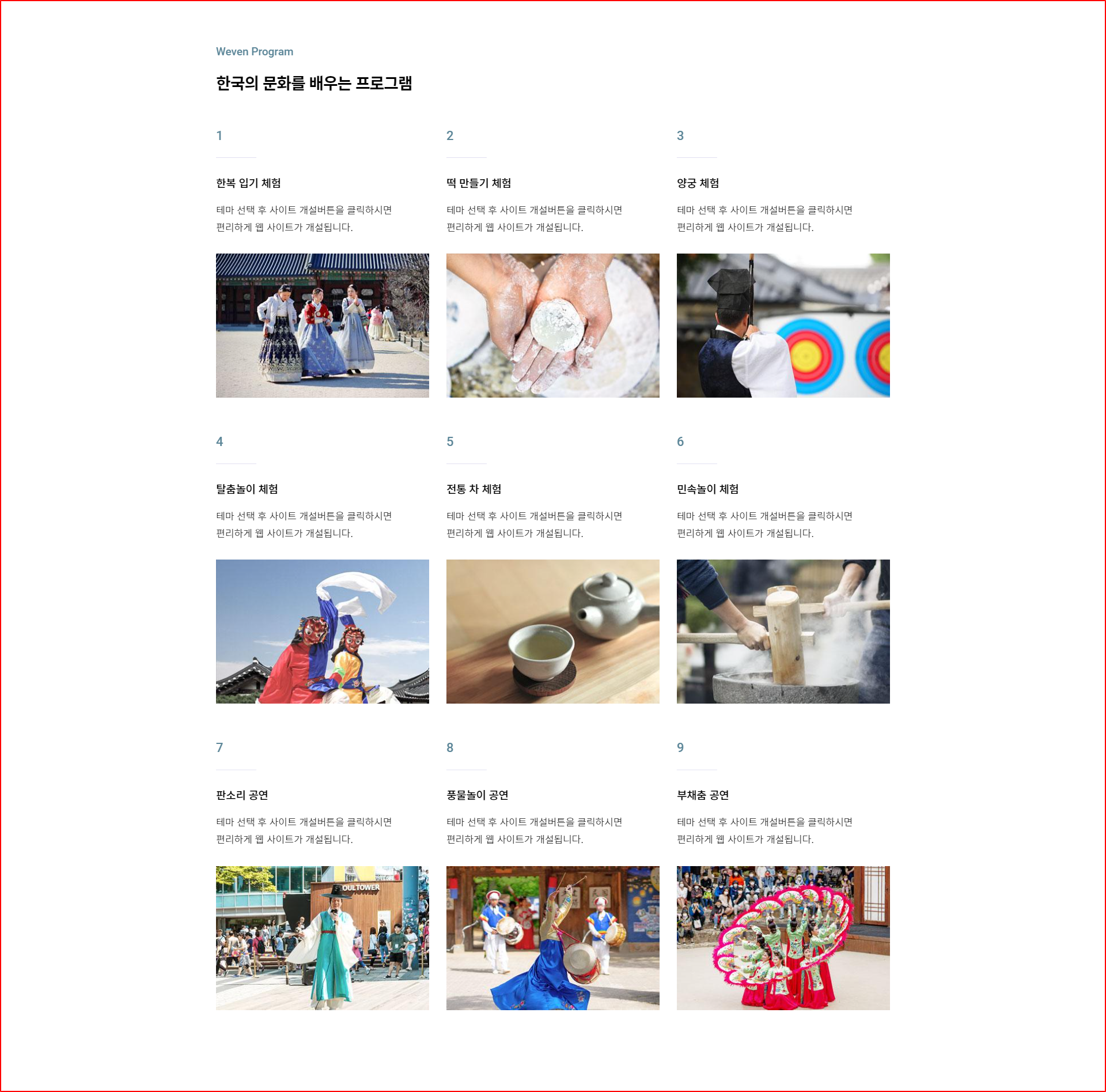Click the '떡 만들기 체험' title
Screen dimensions: 1106x1092
[479, 183]
